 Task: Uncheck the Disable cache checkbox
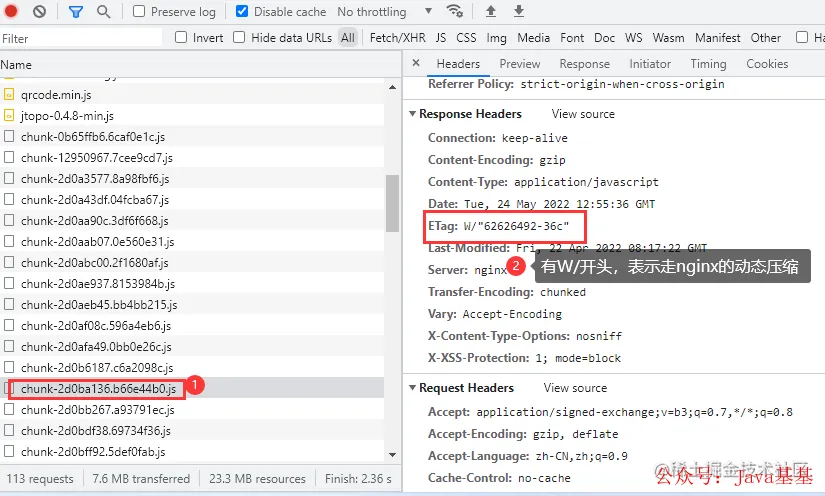[x=242, y=11]
